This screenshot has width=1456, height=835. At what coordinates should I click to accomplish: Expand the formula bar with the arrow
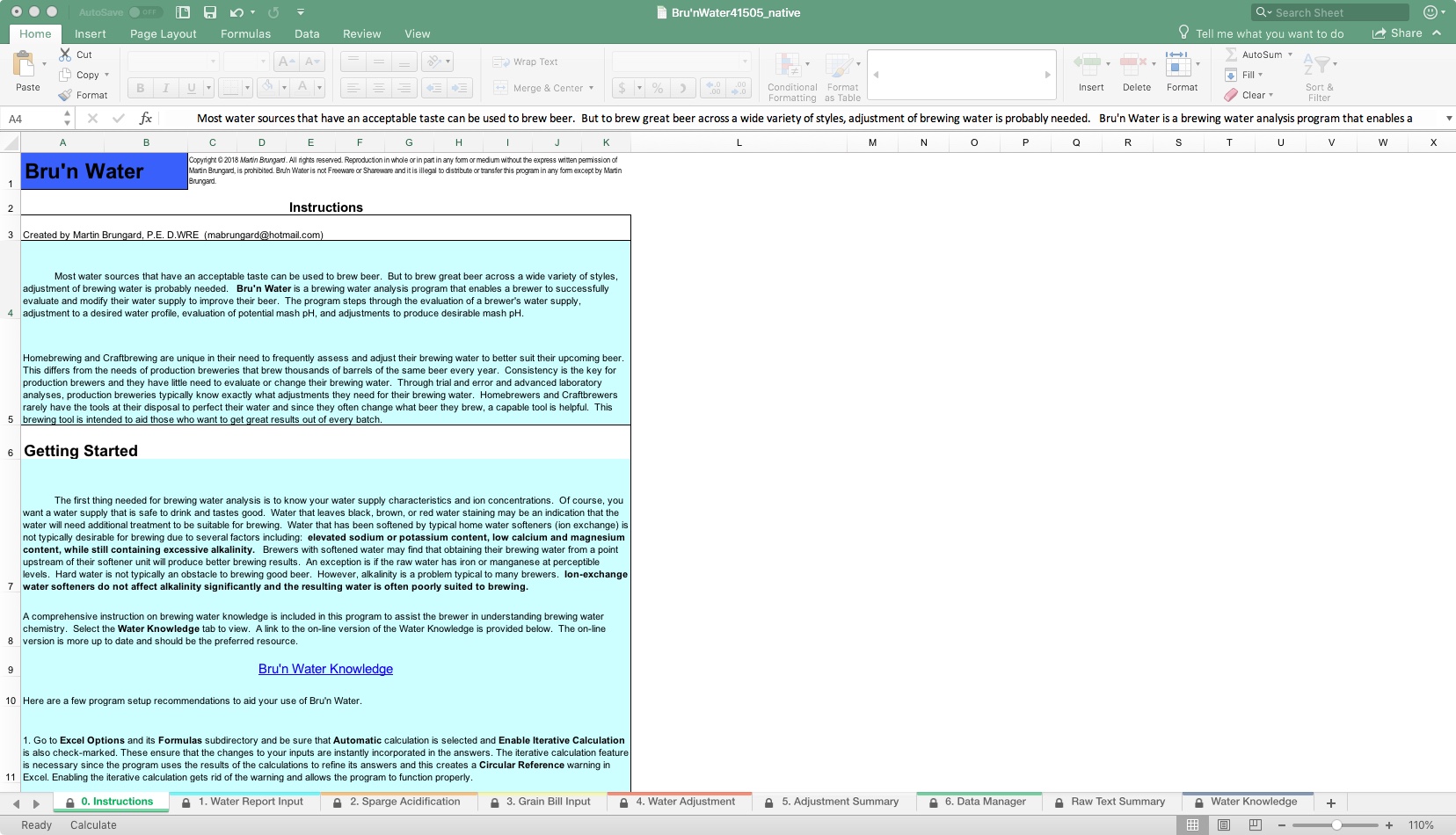pyautogui.click(x=1449, y=119)
